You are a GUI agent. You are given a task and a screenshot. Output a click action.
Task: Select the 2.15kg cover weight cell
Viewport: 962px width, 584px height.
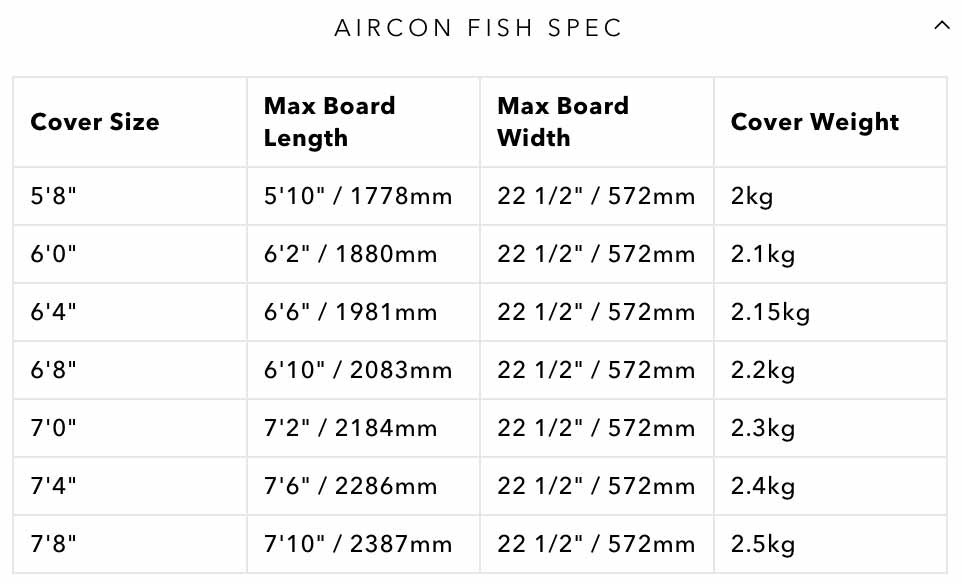tap(770, 312)
